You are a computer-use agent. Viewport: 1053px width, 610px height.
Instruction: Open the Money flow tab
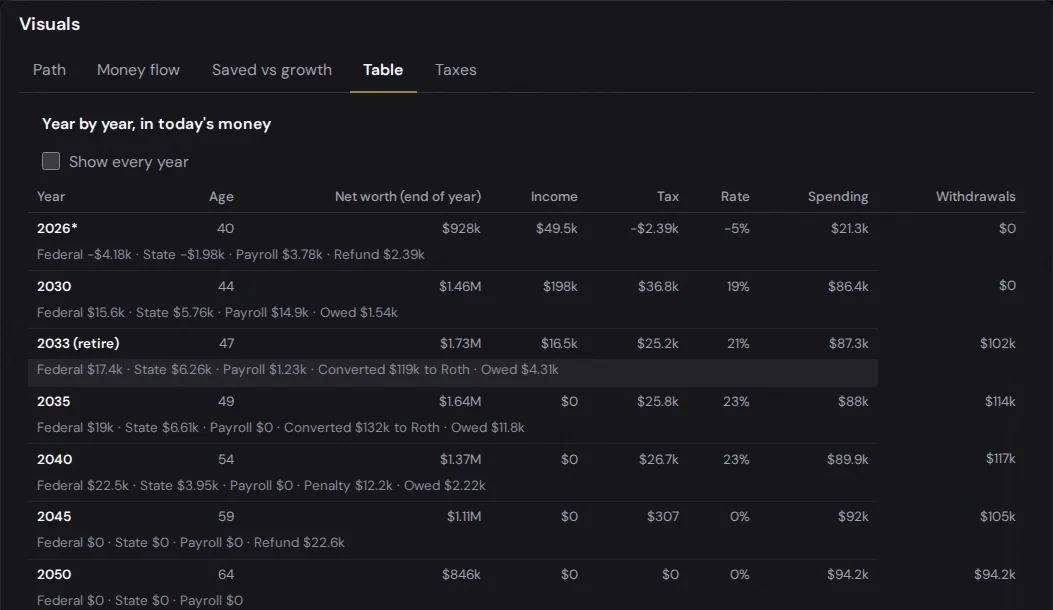138,70
